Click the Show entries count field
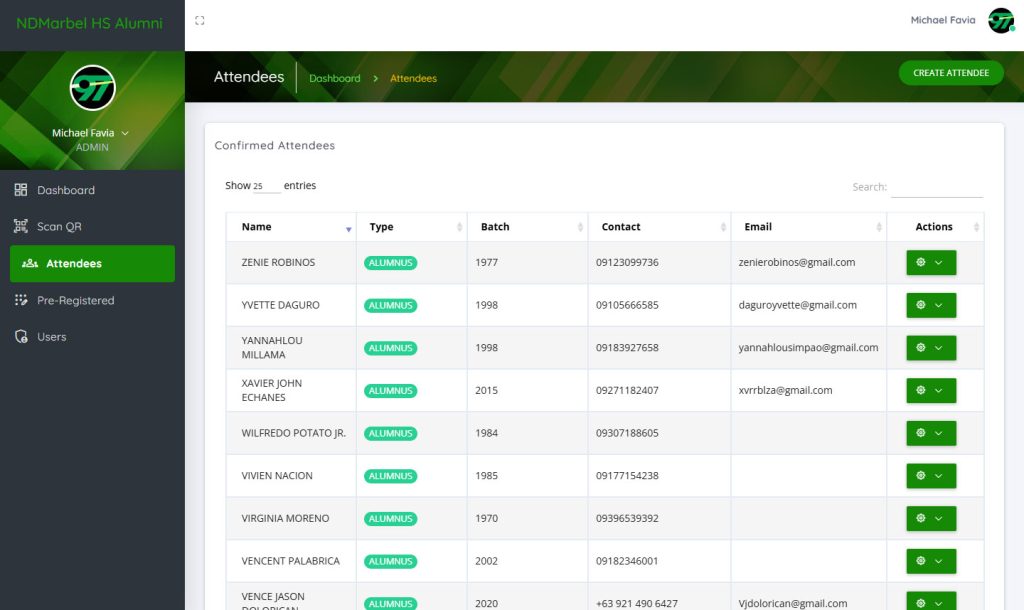 (x=266, y=186)
